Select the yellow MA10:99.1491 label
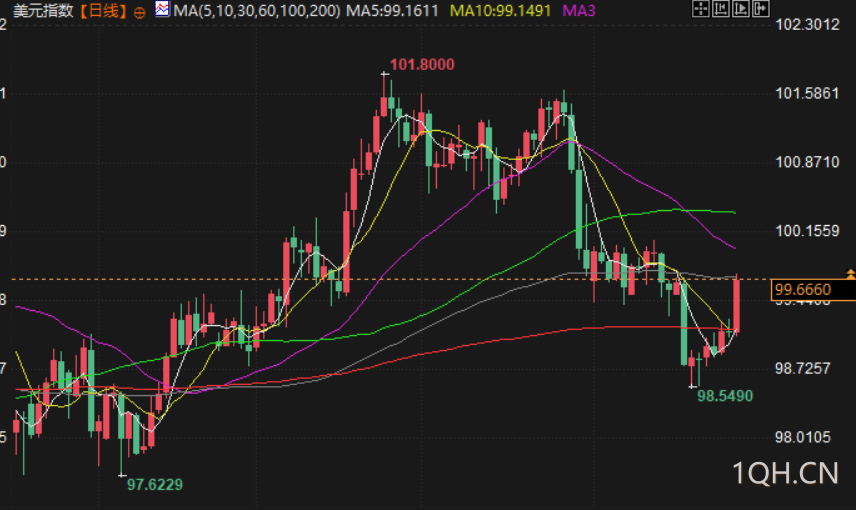This screenshot has width=856, height=510. 500,10
